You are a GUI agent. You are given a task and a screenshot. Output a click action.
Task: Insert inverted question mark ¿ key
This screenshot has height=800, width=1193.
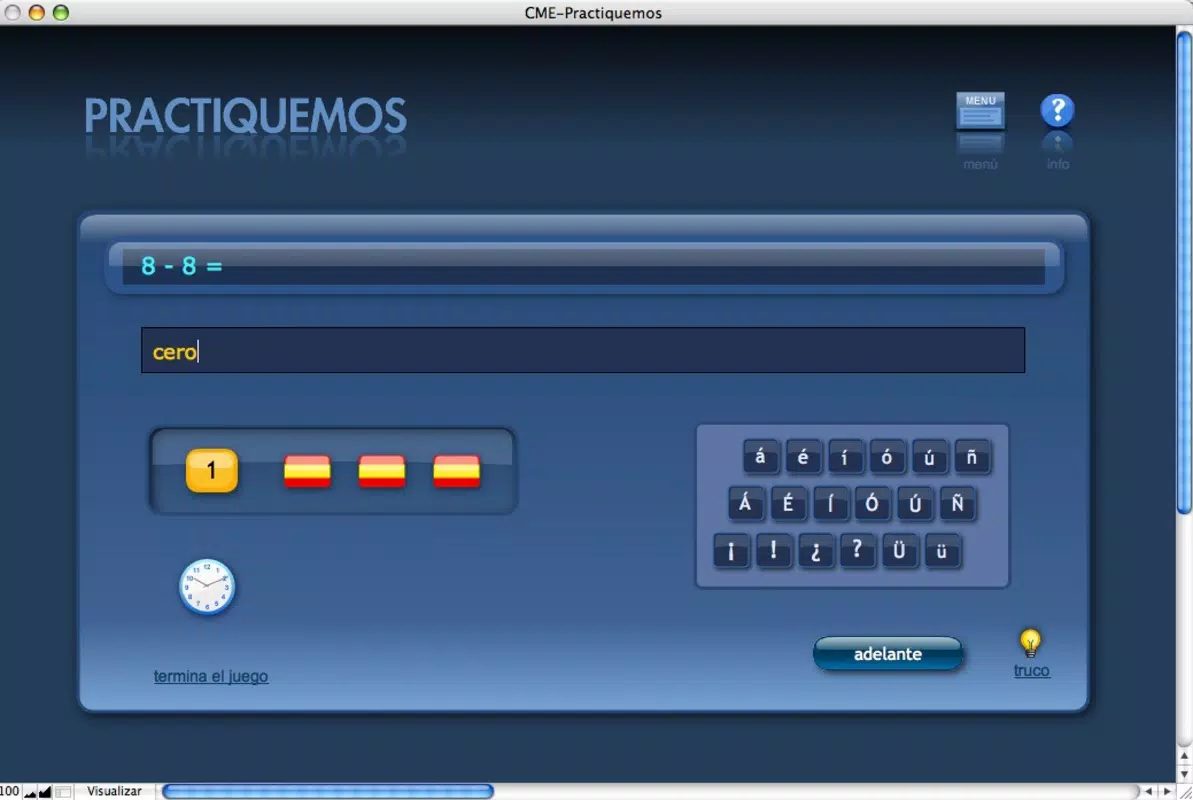(x=816, y=550)
